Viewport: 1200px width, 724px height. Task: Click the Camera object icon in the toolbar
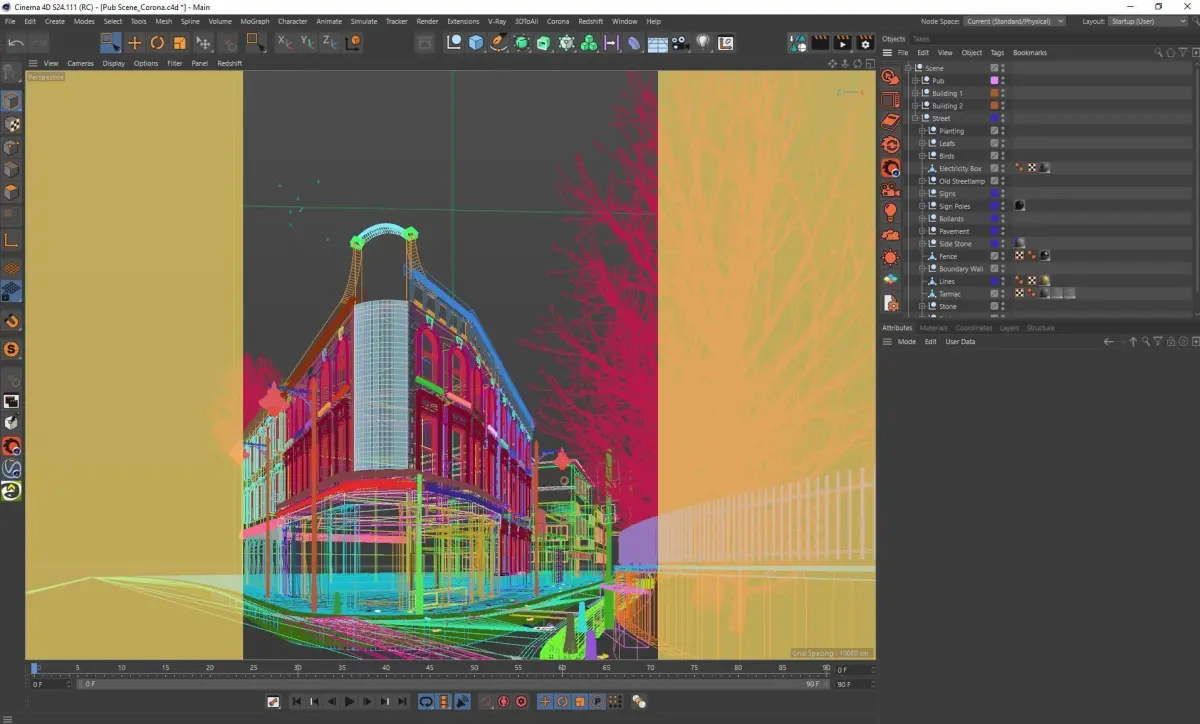click(680, 43)
